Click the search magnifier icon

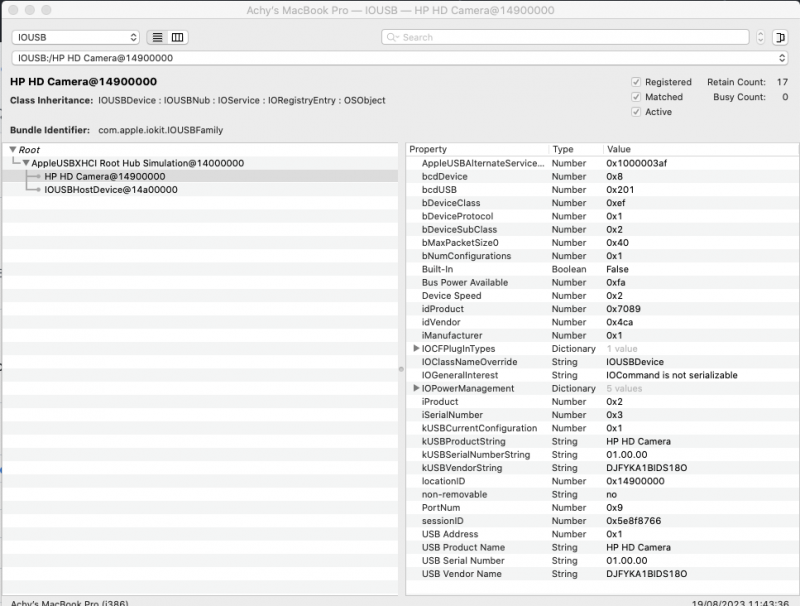coord(394,37)
